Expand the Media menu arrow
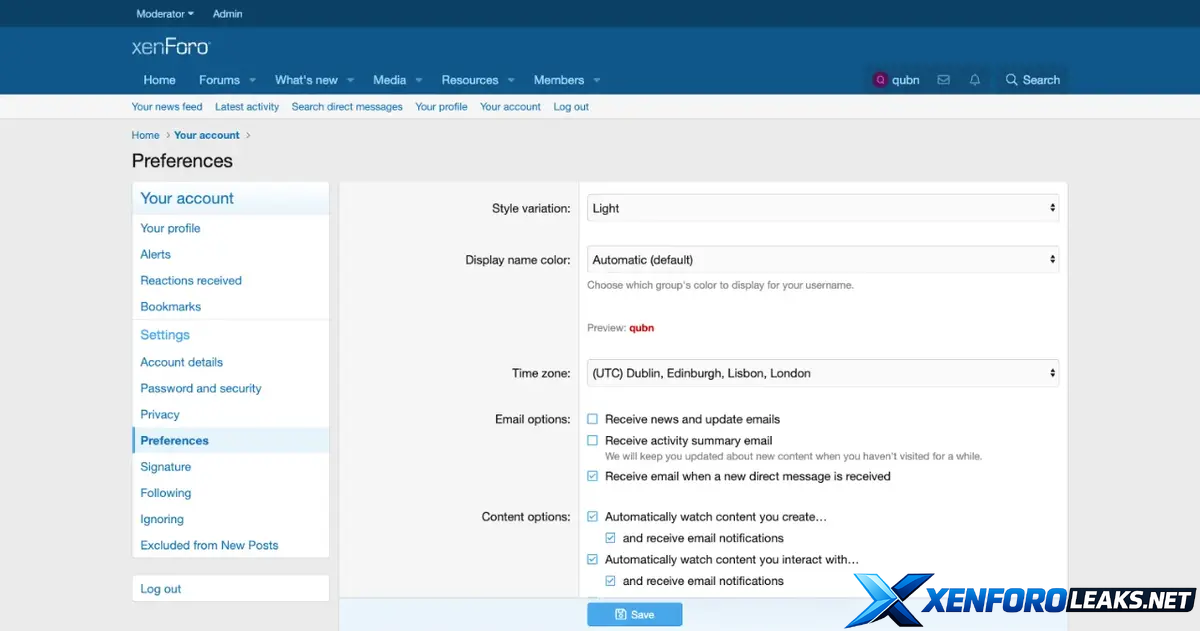The width and height of the screenshot is (1200, 631). tap(419, 80)
